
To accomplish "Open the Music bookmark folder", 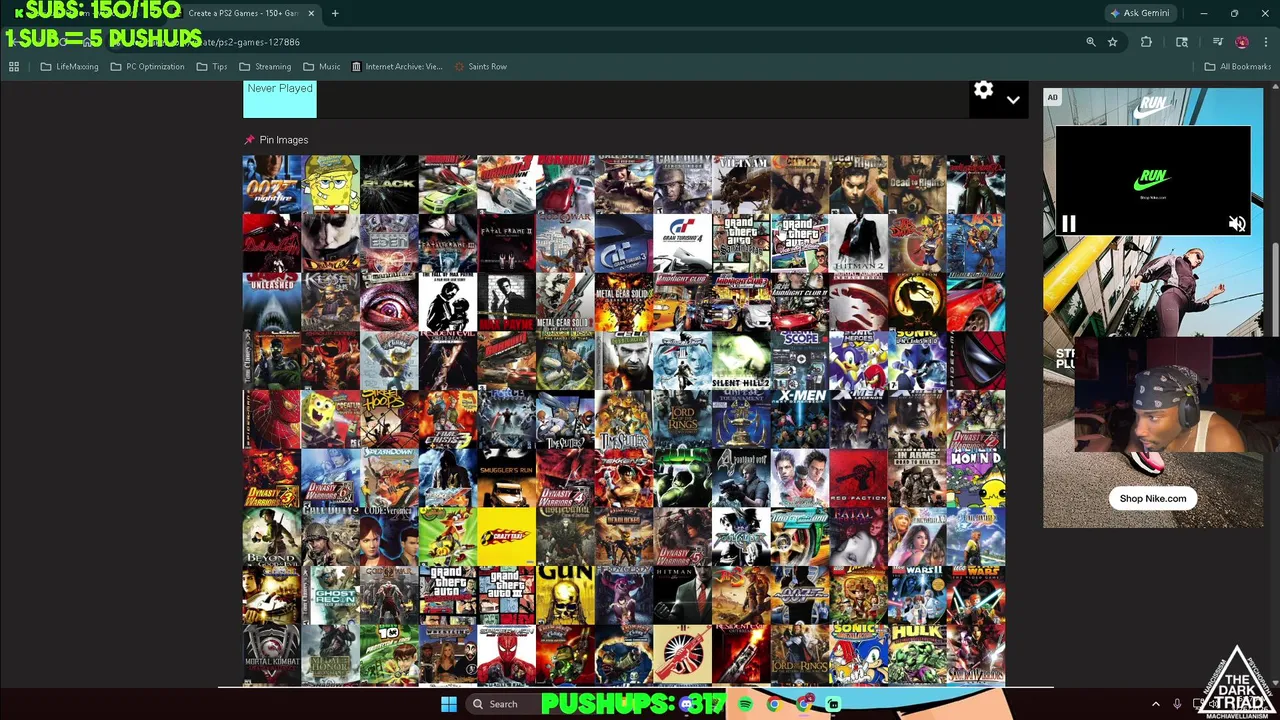I will click(322, 67).
